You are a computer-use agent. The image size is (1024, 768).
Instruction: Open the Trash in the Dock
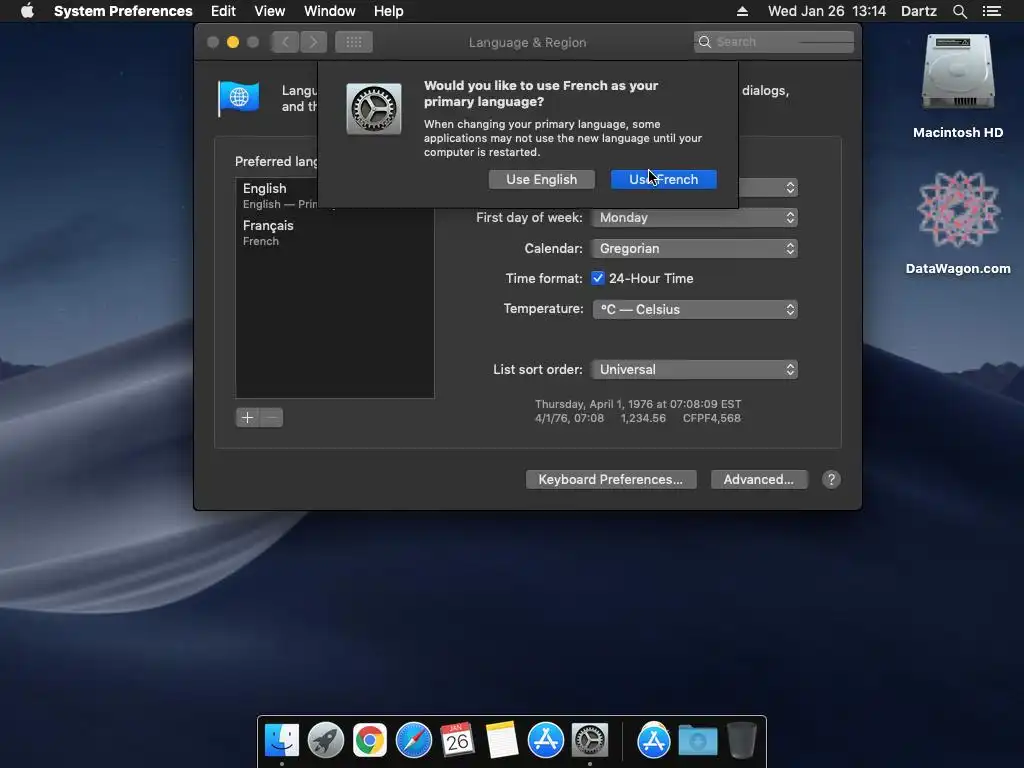741,740
